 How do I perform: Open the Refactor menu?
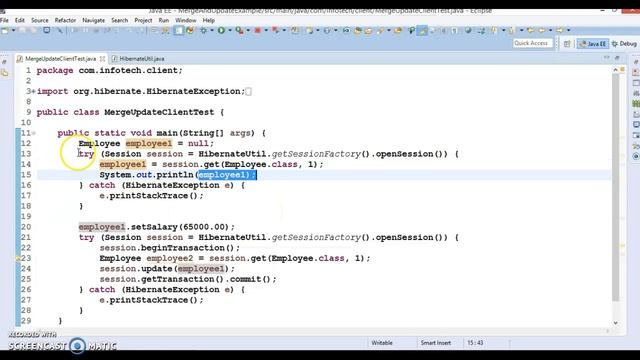[x=65, y=20]
